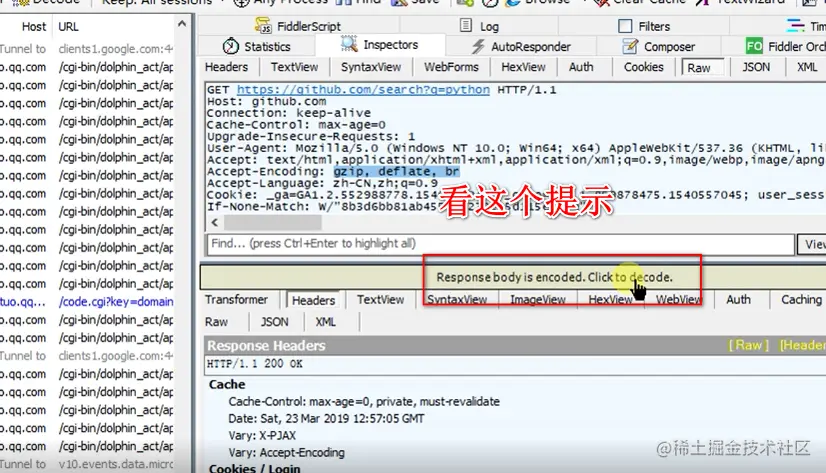Open the Caching response tab
This screenshot has height=473, width=826.
pos(801,300)
